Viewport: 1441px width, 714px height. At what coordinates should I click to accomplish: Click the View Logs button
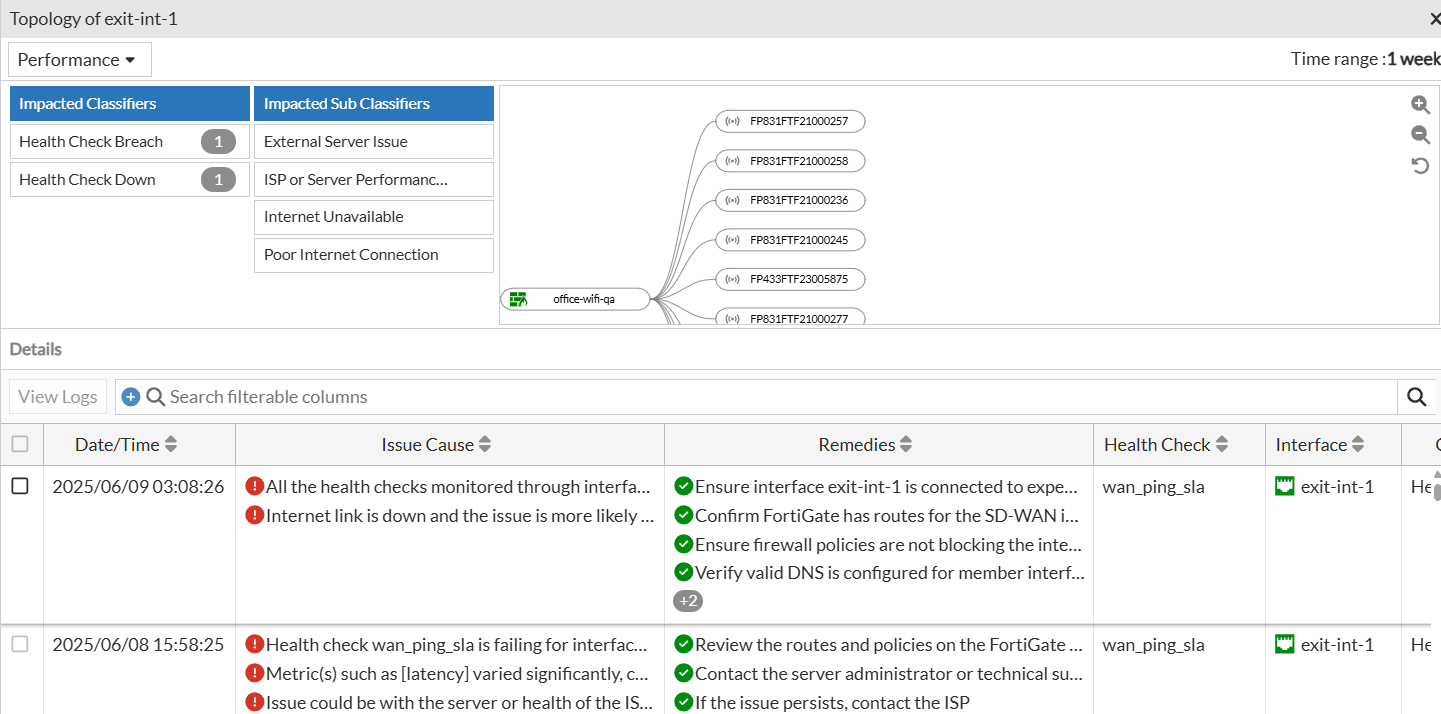pos(58,397)
